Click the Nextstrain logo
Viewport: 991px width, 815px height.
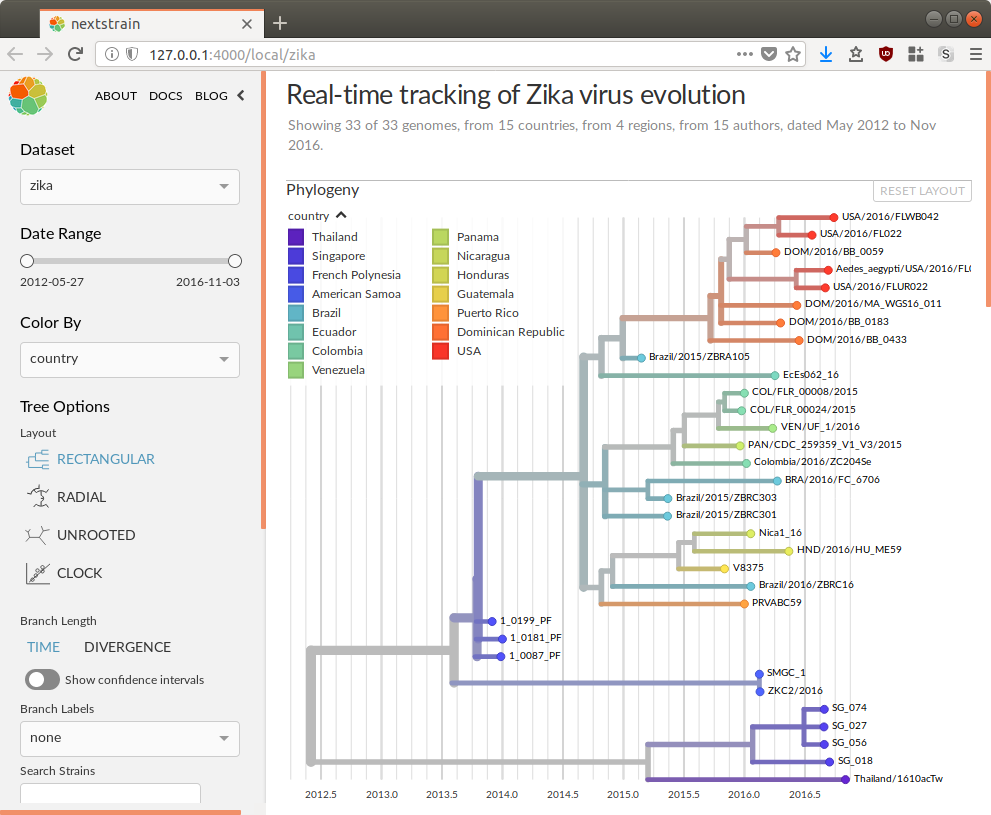[x=27, y=96]
